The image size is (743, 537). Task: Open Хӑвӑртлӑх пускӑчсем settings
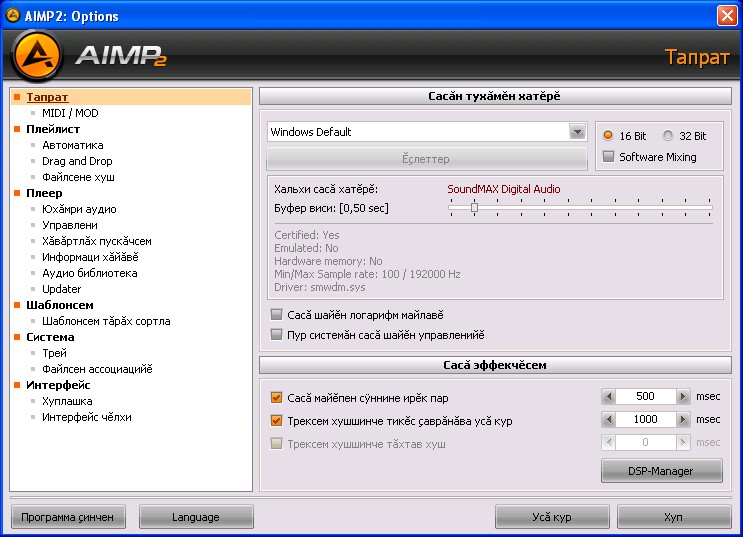tap(97, 241)
